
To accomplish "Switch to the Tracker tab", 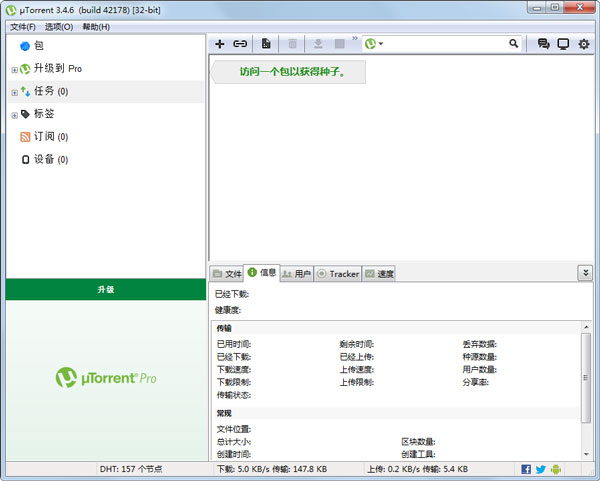I will tap(338, 274).
